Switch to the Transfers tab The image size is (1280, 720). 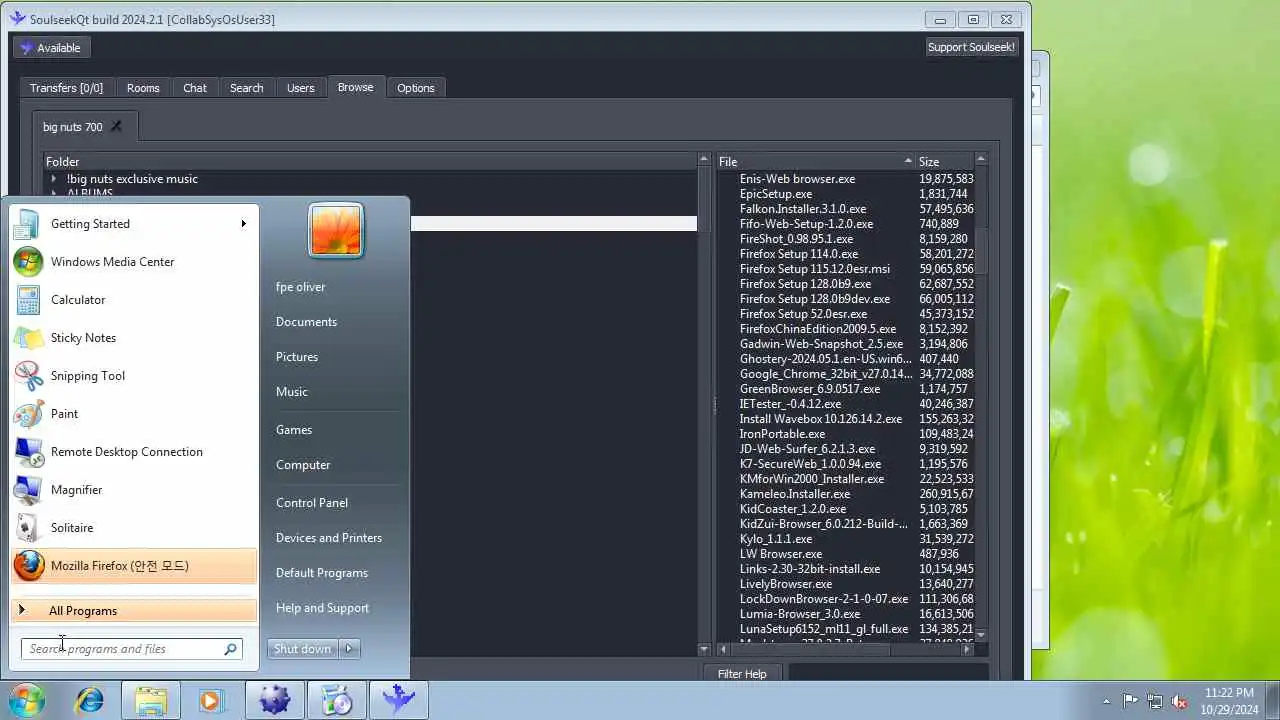pyautogui.click(x=66, y=88)
